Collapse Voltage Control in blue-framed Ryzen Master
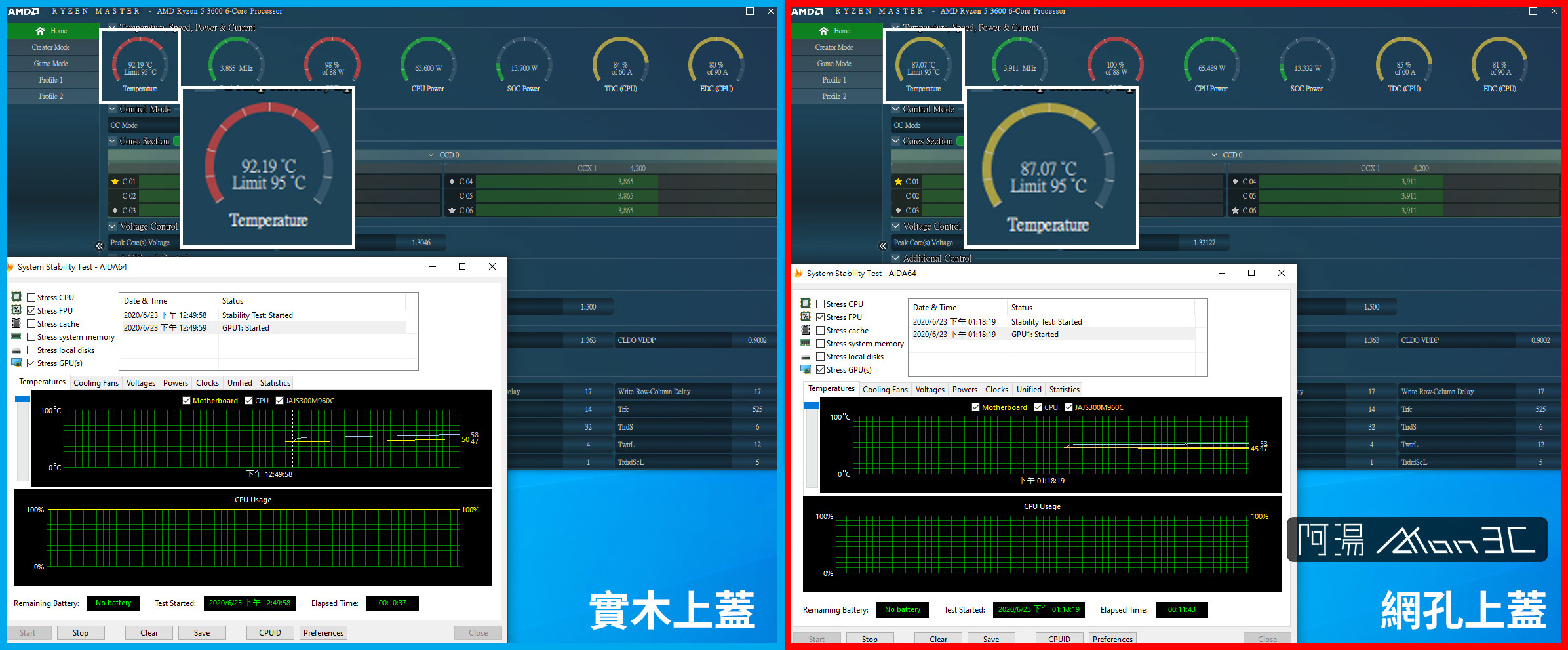This screenshot has width=1568, height=650. pyautogui.click(x=112, y=226)
